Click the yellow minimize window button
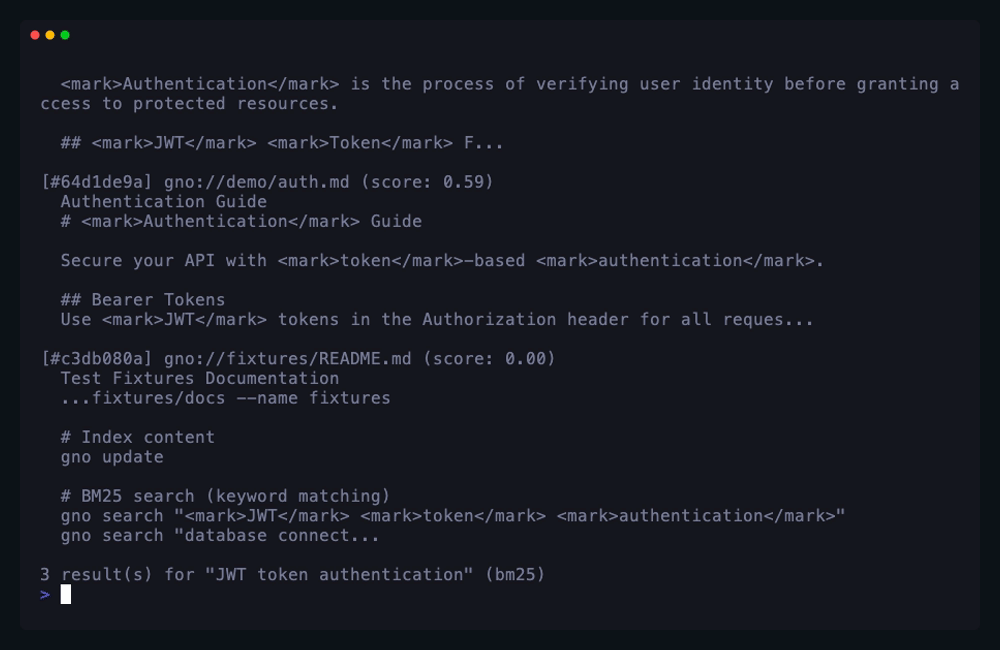The width and height of the screenshot is (1000, 650). 50,35
